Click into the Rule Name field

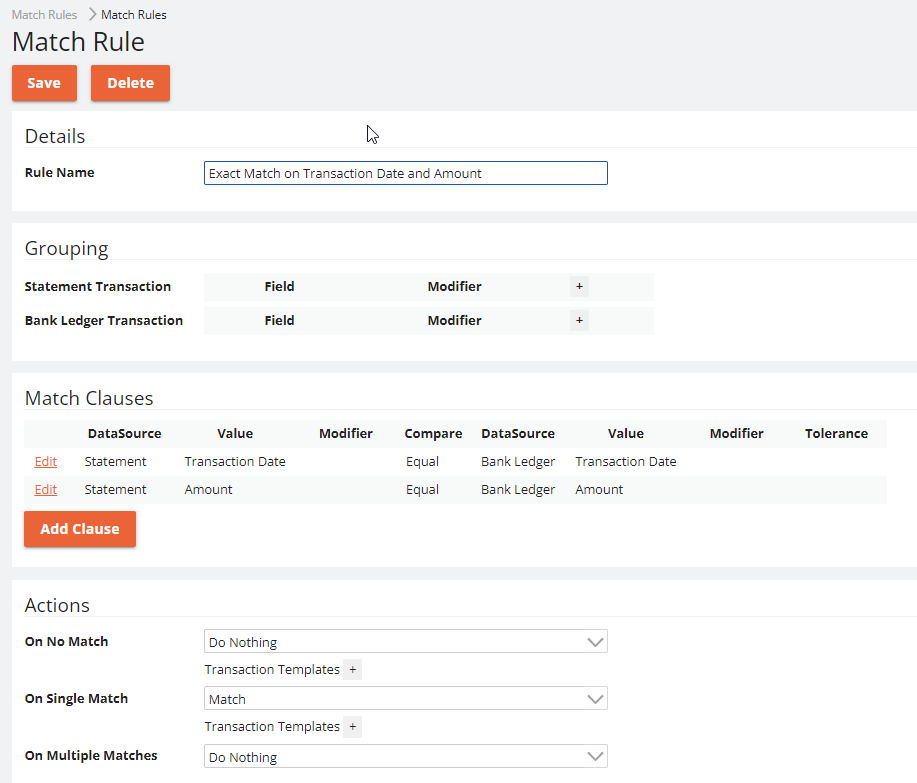click(x=405, y=173)
